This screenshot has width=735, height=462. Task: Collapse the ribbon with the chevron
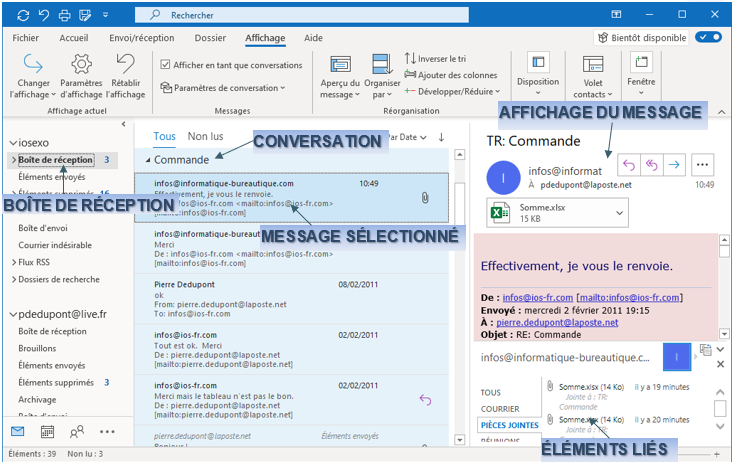pos(721,112)
